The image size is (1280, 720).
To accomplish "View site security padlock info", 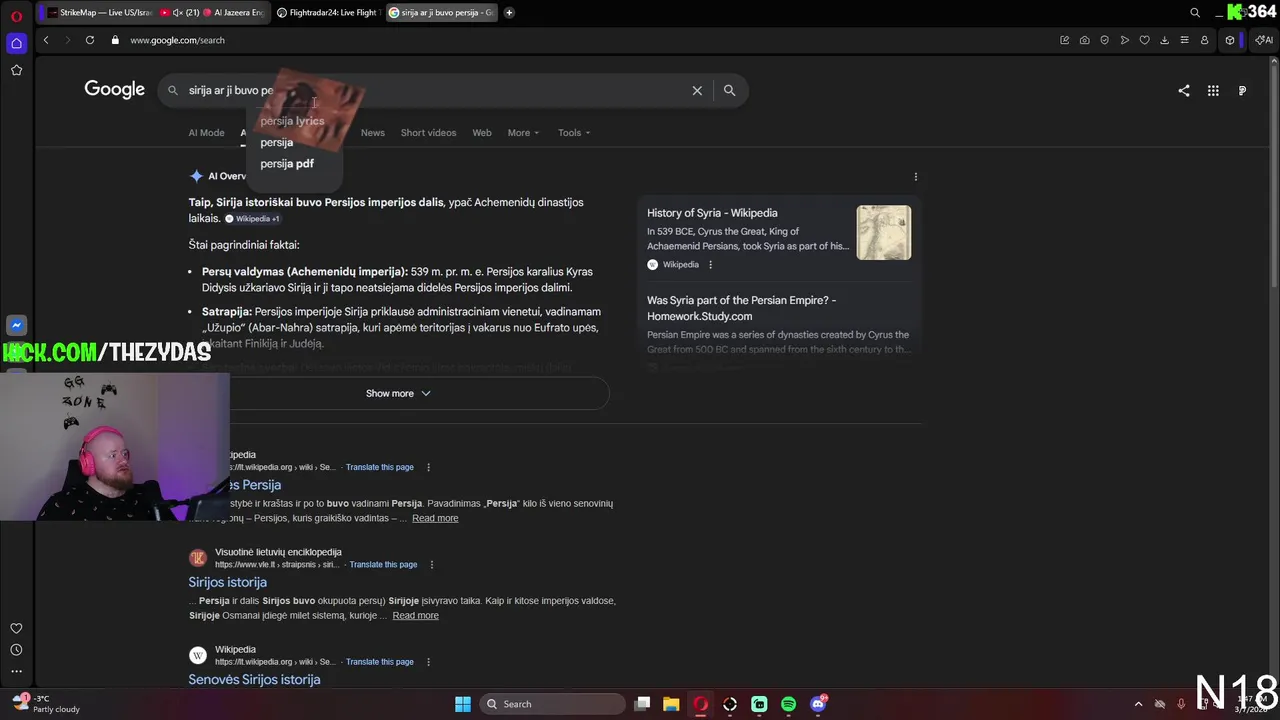I will click(115, 40).
